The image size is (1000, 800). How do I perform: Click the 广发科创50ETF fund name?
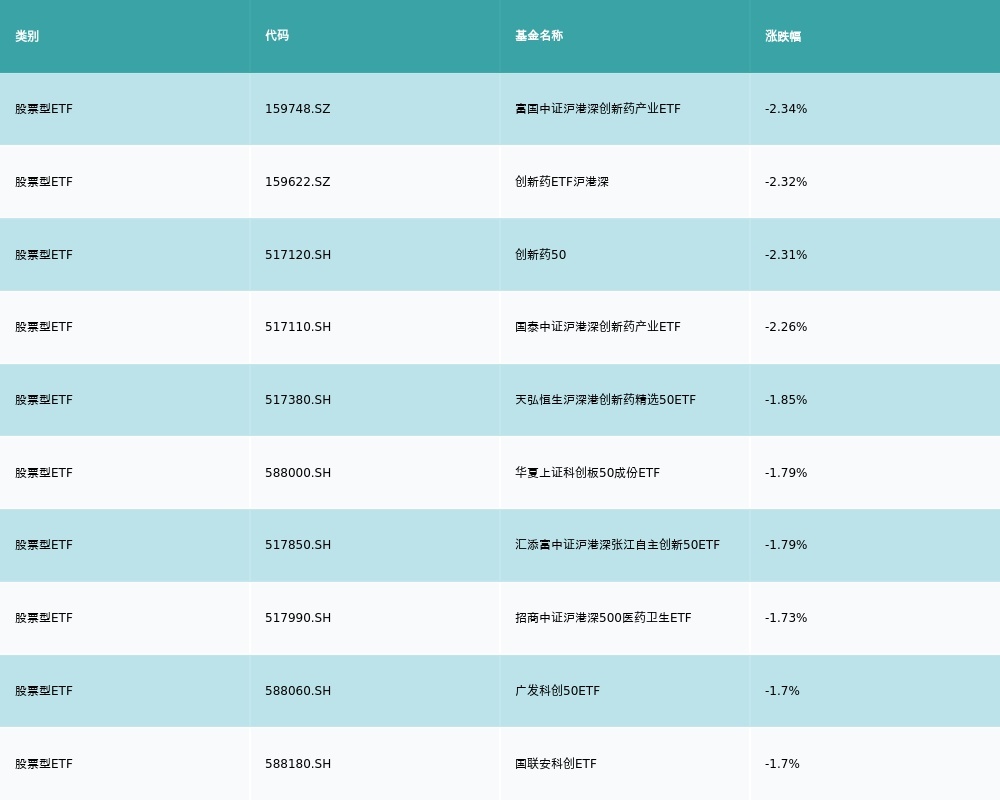tap(557, 691)
